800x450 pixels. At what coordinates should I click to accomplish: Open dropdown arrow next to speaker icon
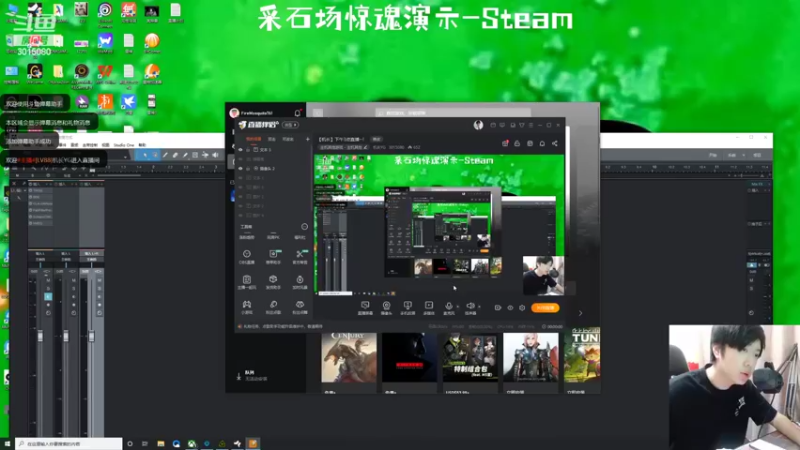[479, 307]
